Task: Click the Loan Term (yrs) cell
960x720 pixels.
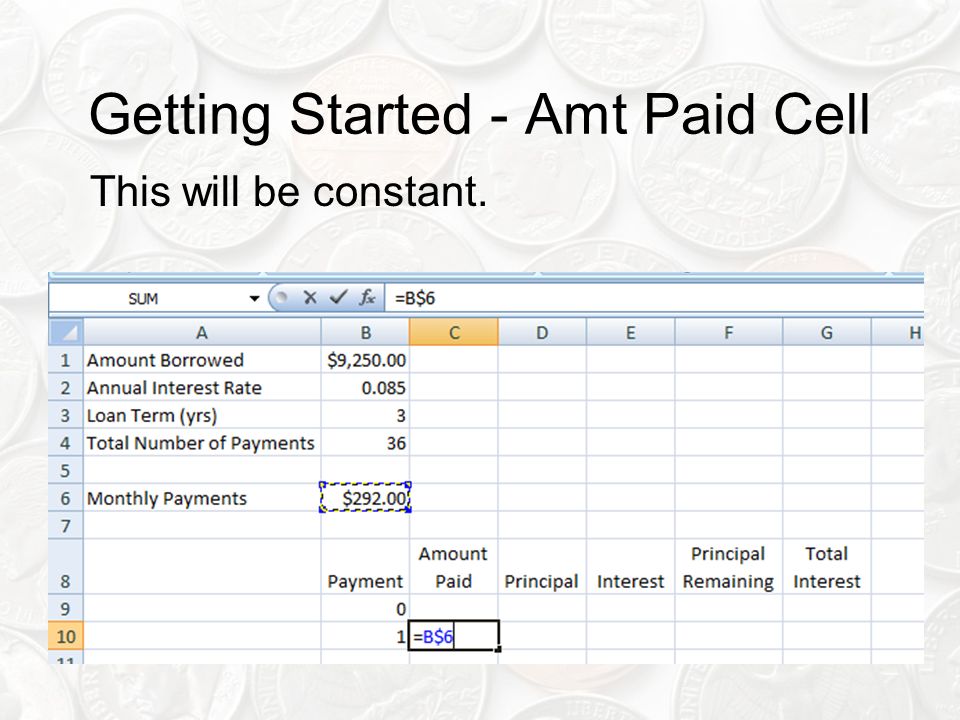Action: 202,415
